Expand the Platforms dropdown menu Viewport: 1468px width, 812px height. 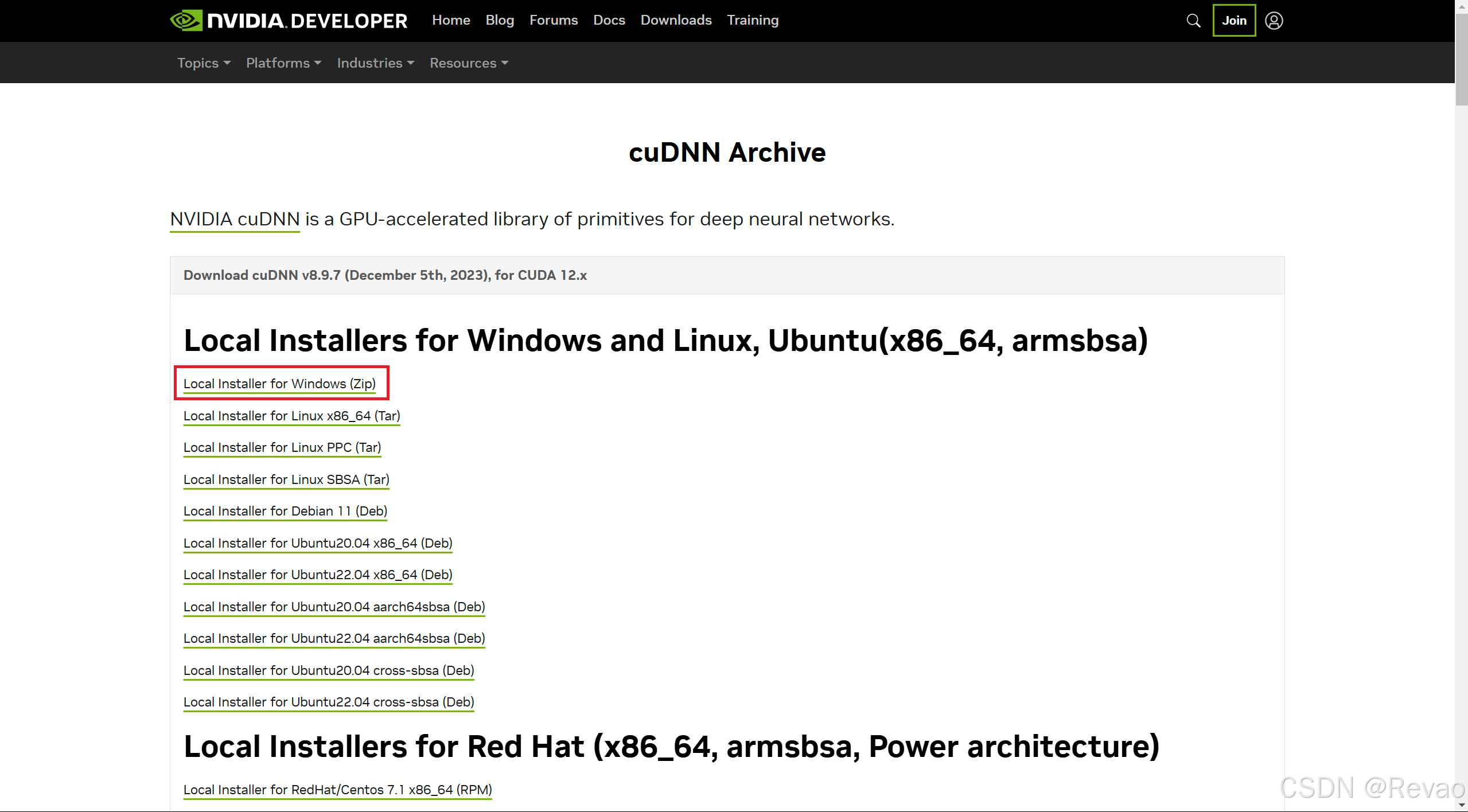pyautogui.click(x=283, y=63)
